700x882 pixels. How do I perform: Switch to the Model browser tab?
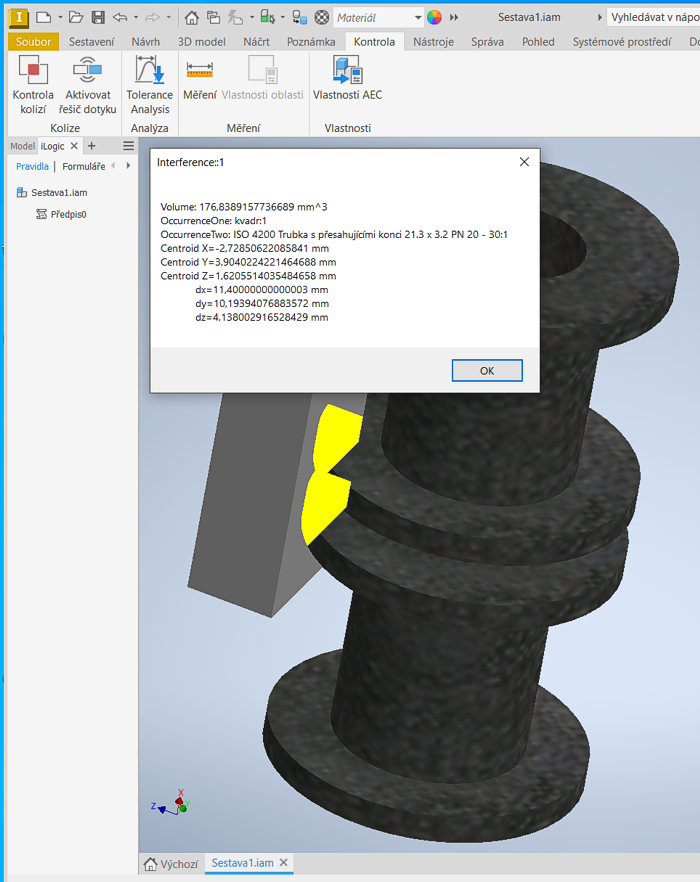pos(22,146)
